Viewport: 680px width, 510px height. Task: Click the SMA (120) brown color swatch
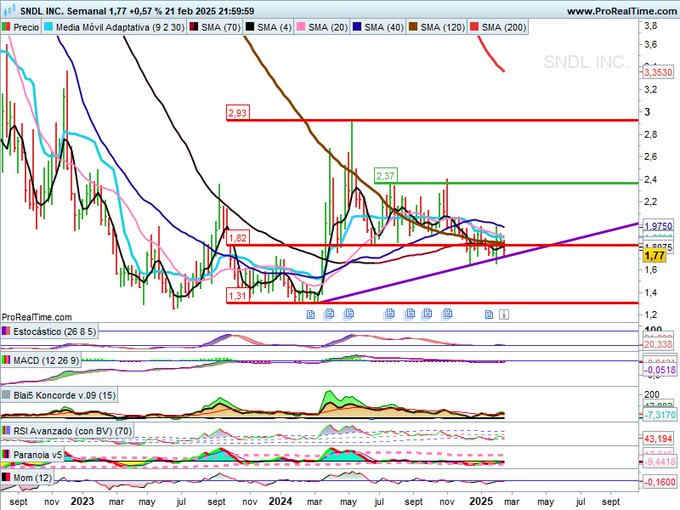coord(413,27)
